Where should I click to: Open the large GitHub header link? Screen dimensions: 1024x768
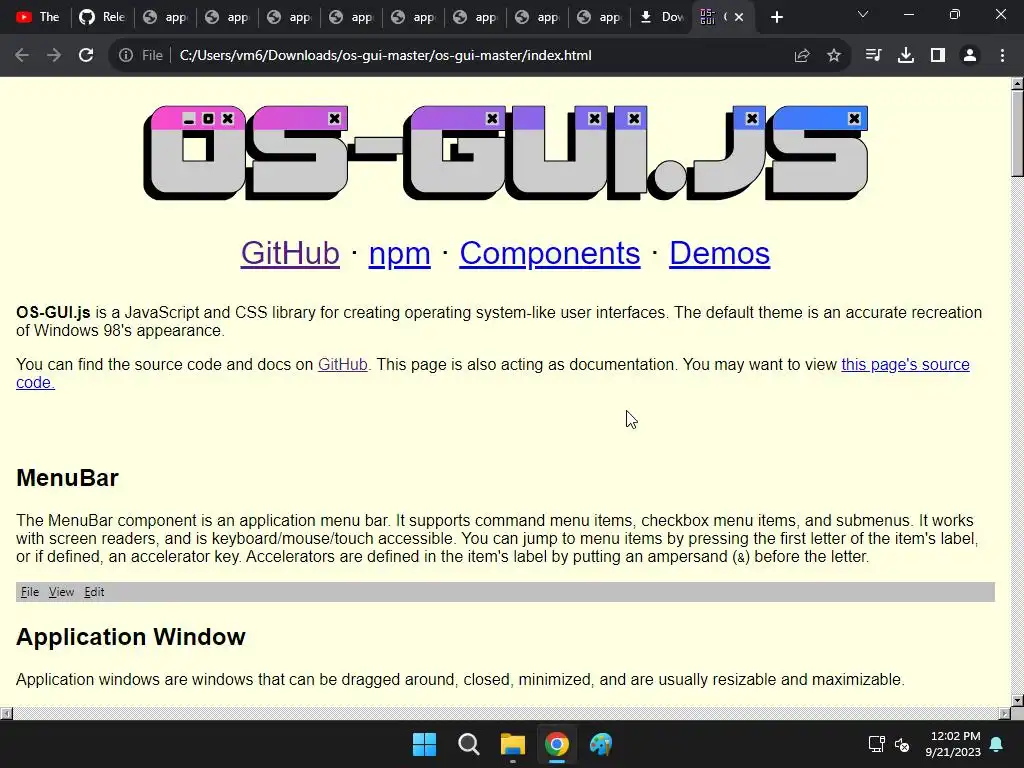tap(290, 253)
